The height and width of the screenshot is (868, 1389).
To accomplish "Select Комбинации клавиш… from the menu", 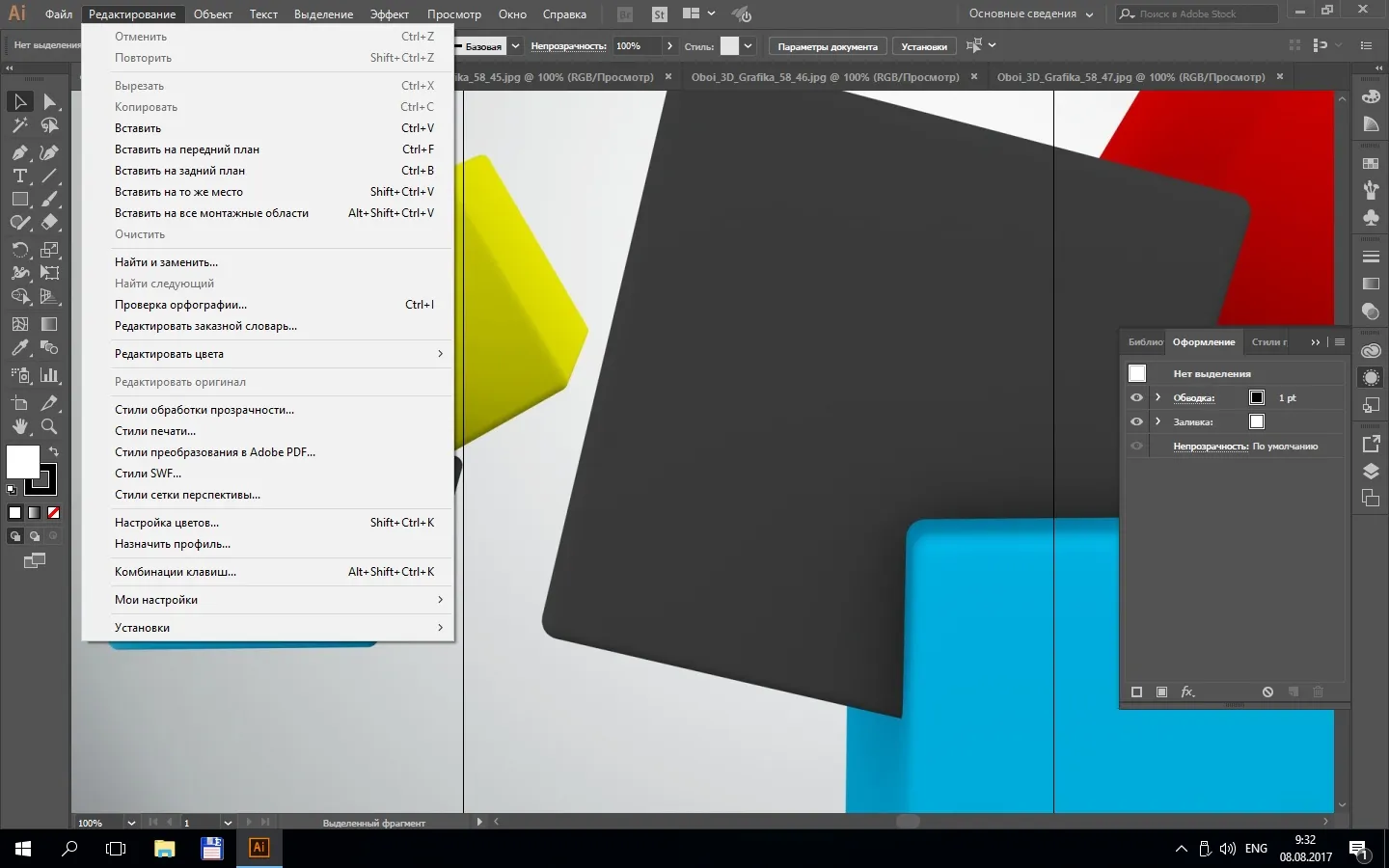I will pyautogui.click(x=176, y=572).
